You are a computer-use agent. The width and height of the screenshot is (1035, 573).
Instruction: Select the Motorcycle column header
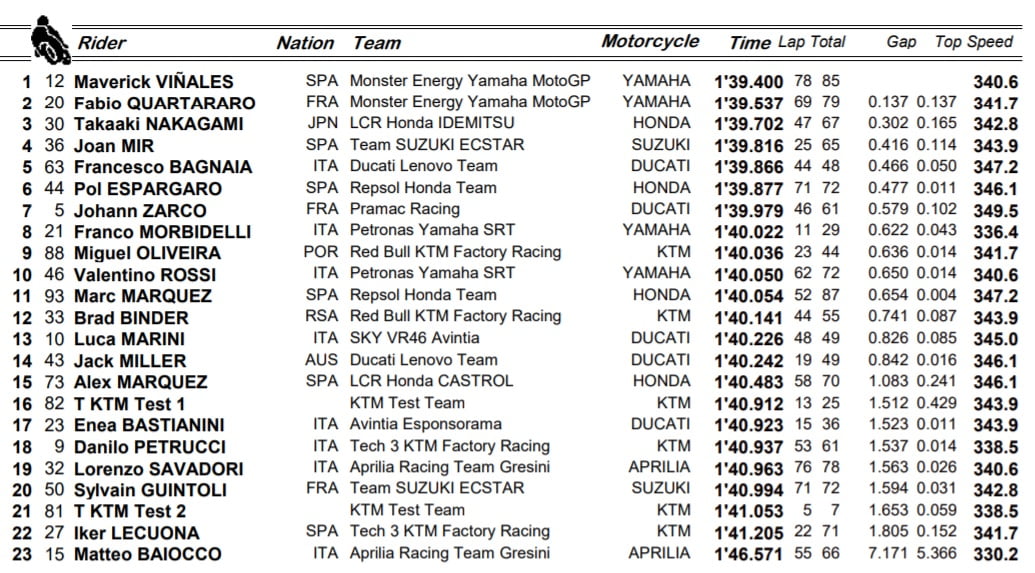[650, 41]
